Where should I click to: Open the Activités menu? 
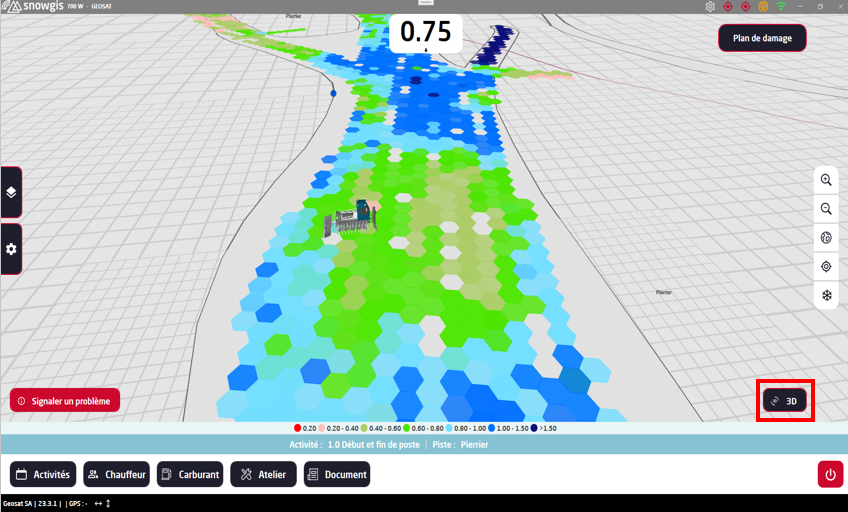coord(43,475)
